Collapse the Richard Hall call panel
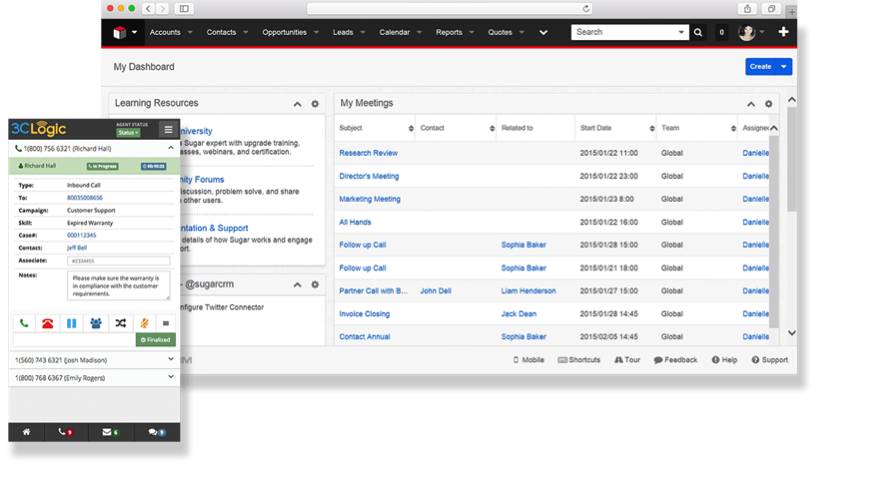 pyautogui.click(x=171, y=148)
